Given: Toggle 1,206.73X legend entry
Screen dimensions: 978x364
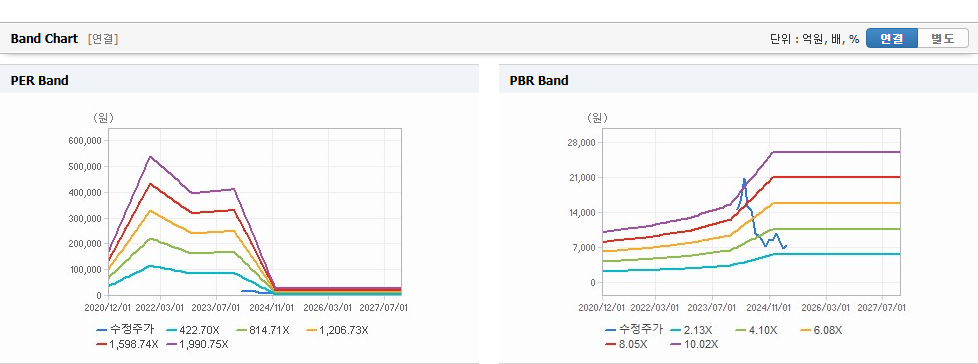Looking at the screenshot, I should click(x=337, y=330).
